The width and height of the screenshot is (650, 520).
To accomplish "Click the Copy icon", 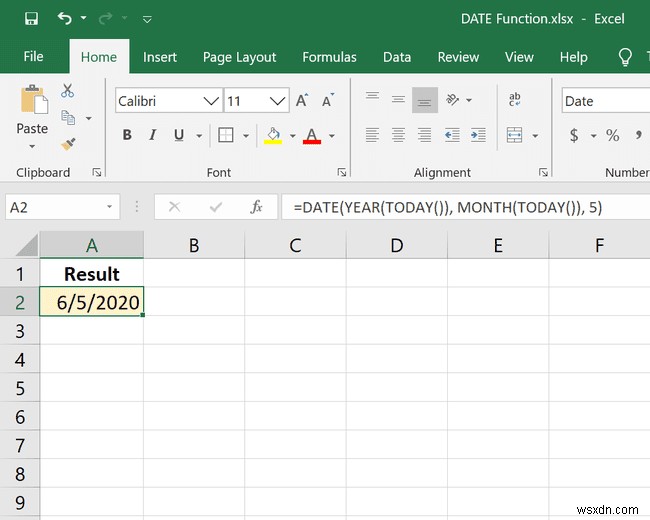I will click(68, 118).
